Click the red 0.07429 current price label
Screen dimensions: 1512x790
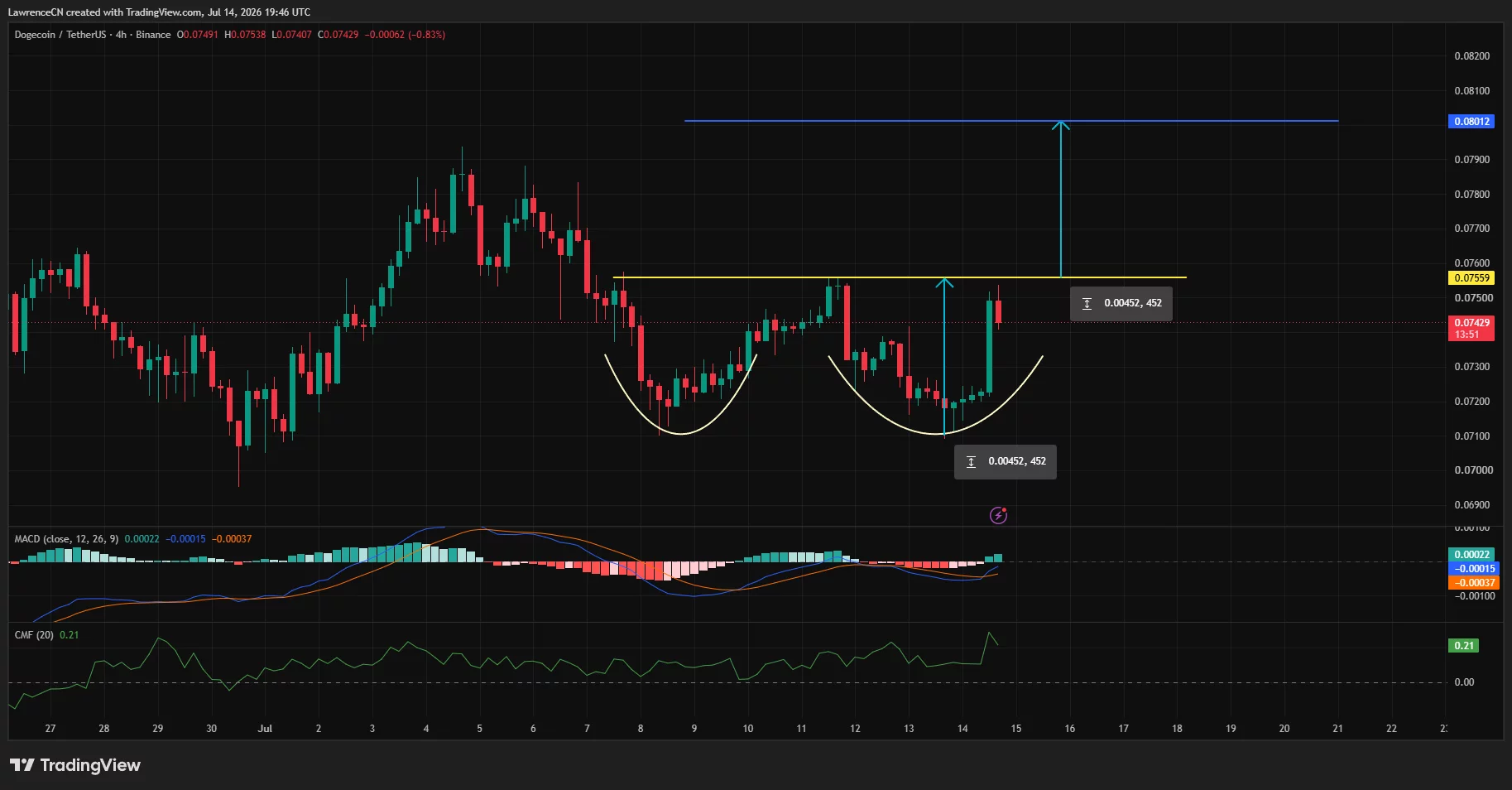click(x=1471, y=328)
